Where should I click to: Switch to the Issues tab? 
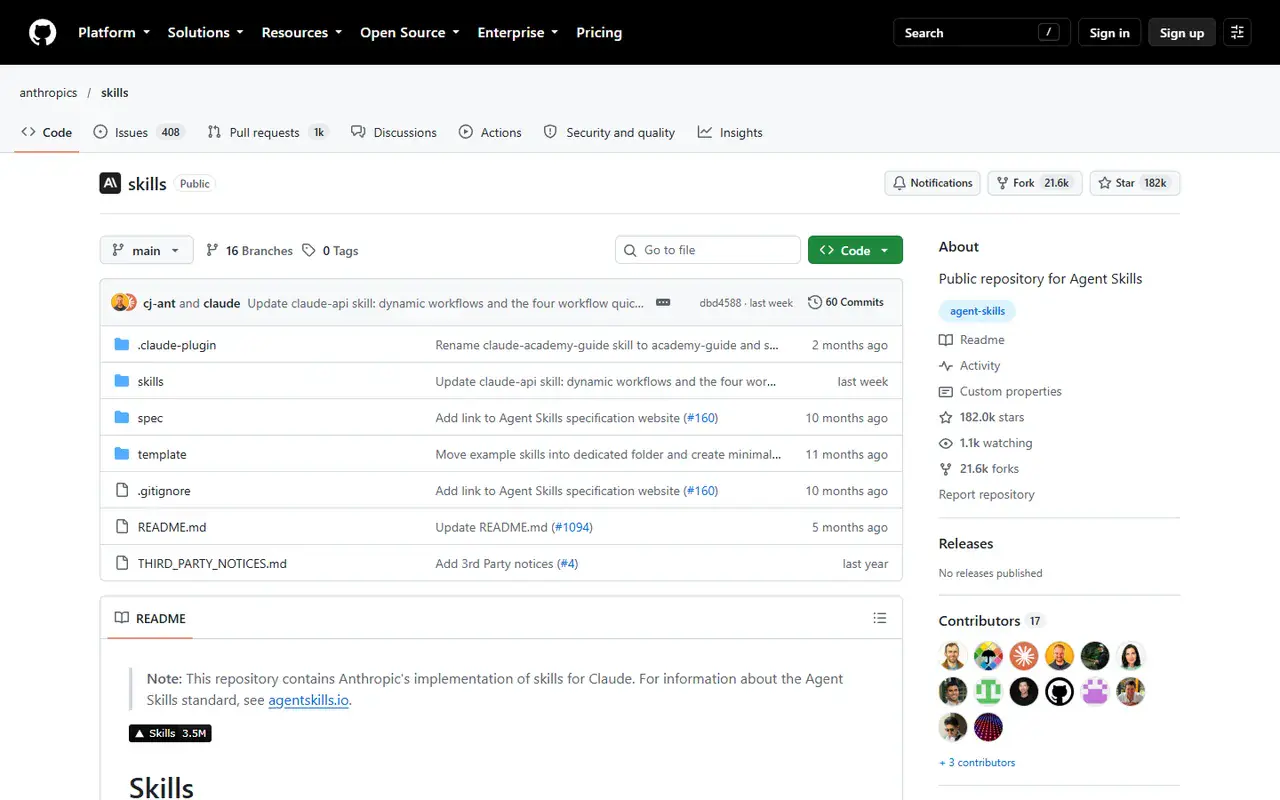tap(139, 132)
